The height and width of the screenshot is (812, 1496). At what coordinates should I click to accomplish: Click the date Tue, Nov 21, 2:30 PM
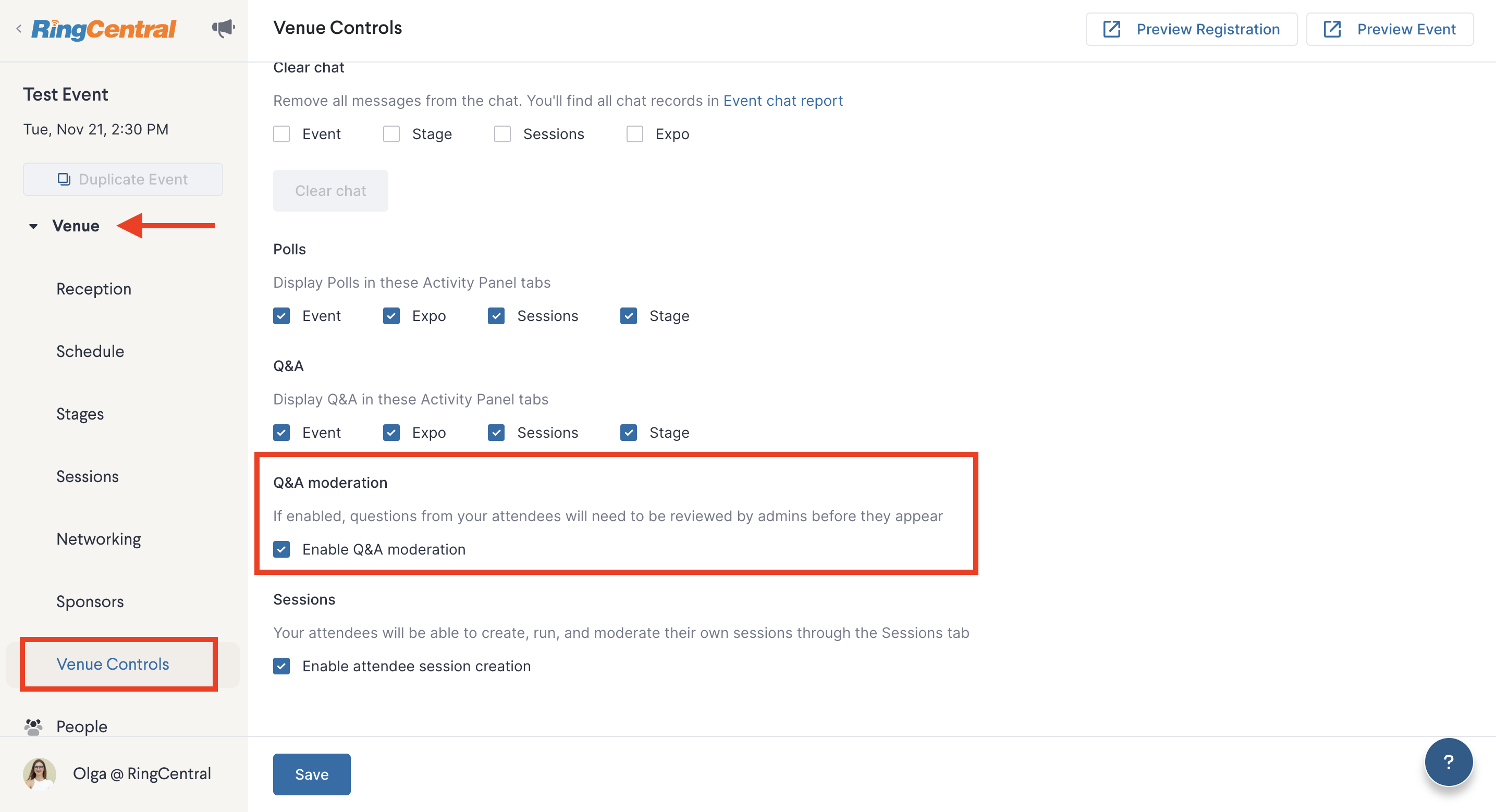click(x=96, y=129)
